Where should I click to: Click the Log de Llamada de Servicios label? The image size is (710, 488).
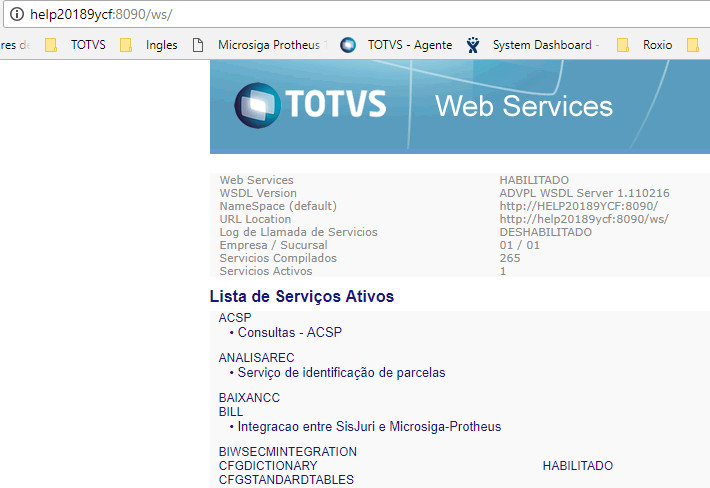pos(298,232)
